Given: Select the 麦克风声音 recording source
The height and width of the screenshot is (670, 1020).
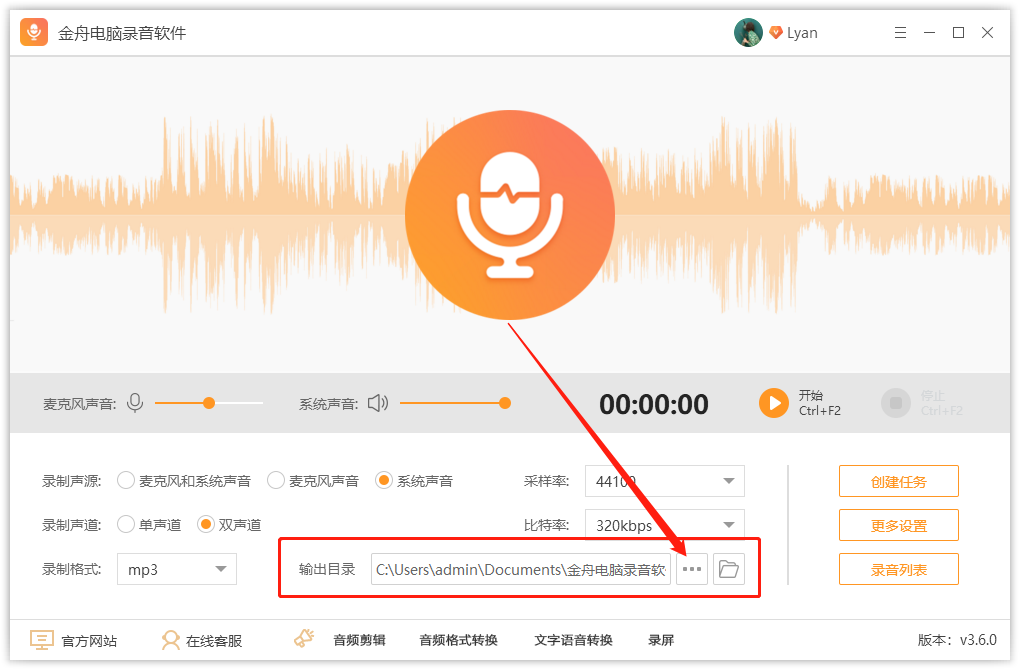Looking at the screenshot, I should point(275,480).
